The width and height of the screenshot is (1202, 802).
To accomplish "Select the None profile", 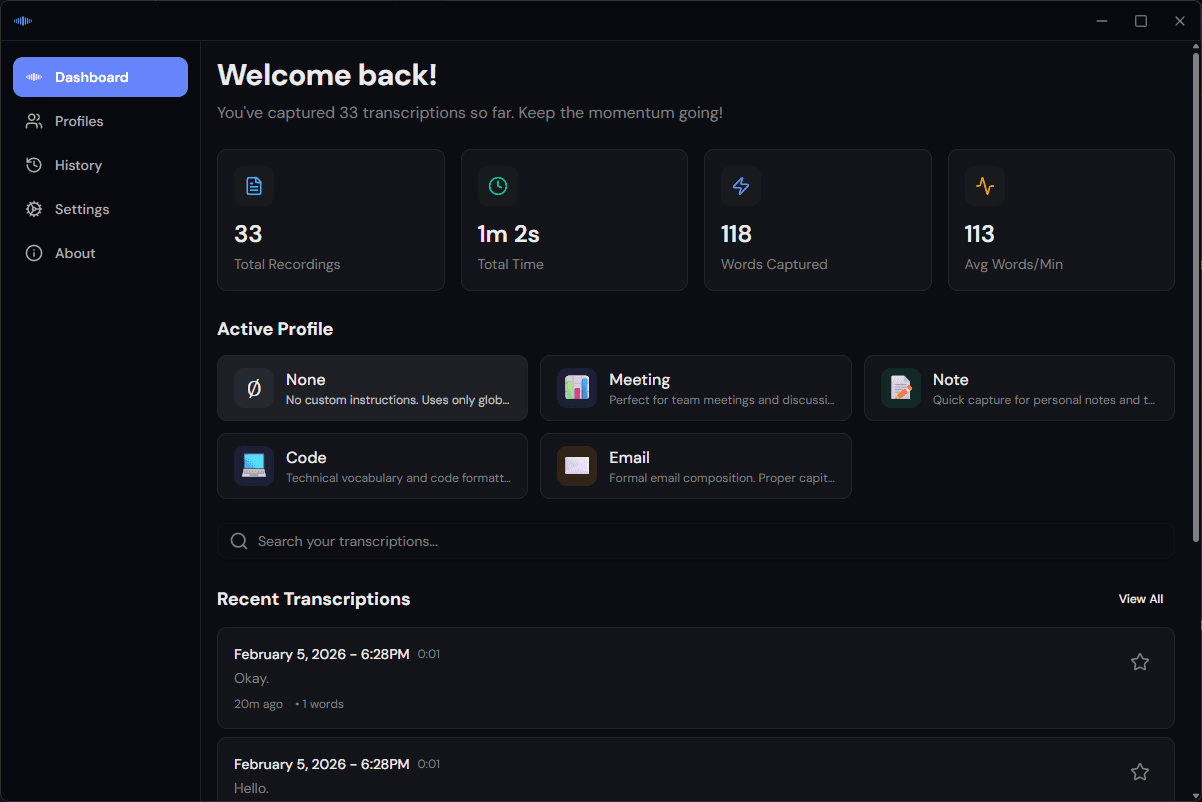I will click(372, 388).
